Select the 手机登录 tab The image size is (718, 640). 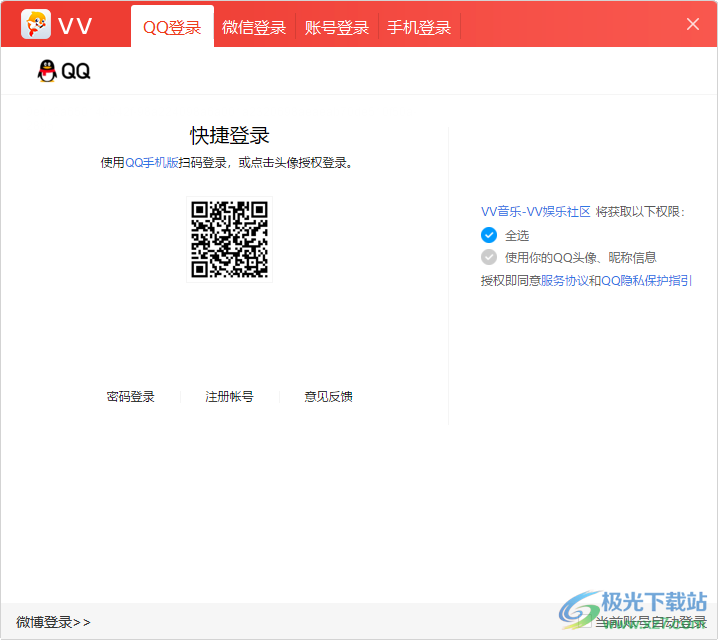click(419, 27)
